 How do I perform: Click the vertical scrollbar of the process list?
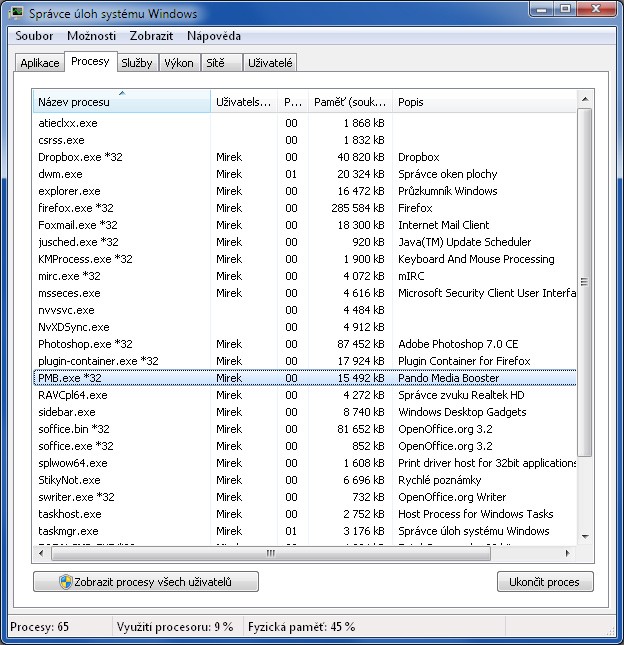585,300
